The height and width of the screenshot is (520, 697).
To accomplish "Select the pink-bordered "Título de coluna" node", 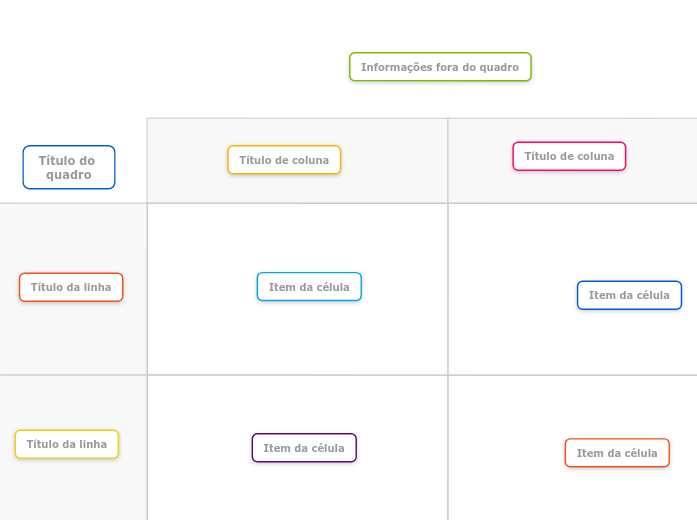I will (569, 156).
